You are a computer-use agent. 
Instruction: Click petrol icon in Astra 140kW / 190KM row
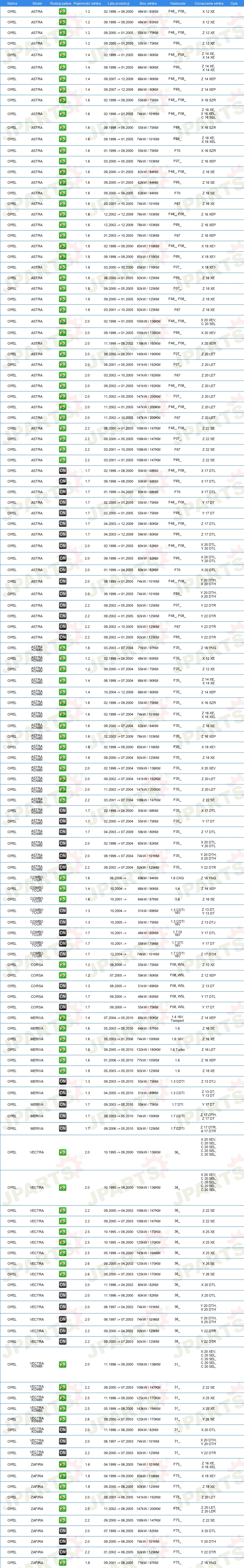tap(63, 354)
